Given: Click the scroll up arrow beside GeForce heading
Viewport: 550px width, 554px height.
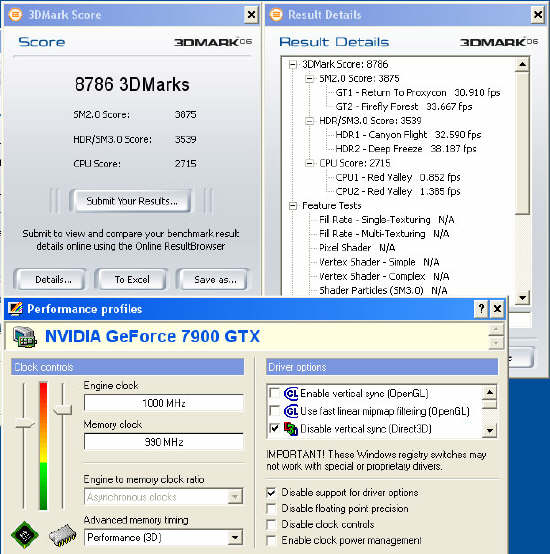Looking at the screenshot, I should point(496,330).
